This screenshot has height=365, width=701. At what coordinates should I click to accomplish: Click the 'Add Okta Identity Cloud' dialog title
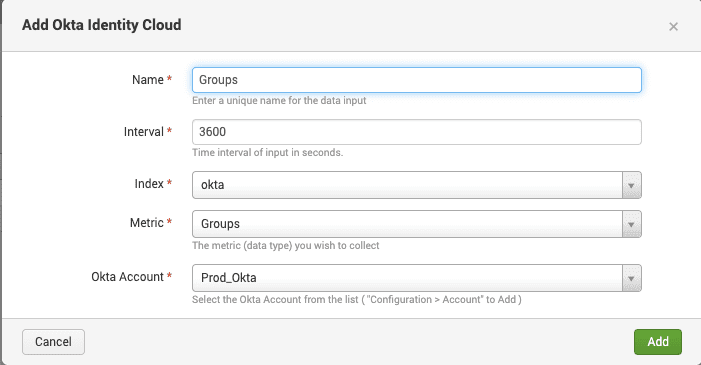101,25
